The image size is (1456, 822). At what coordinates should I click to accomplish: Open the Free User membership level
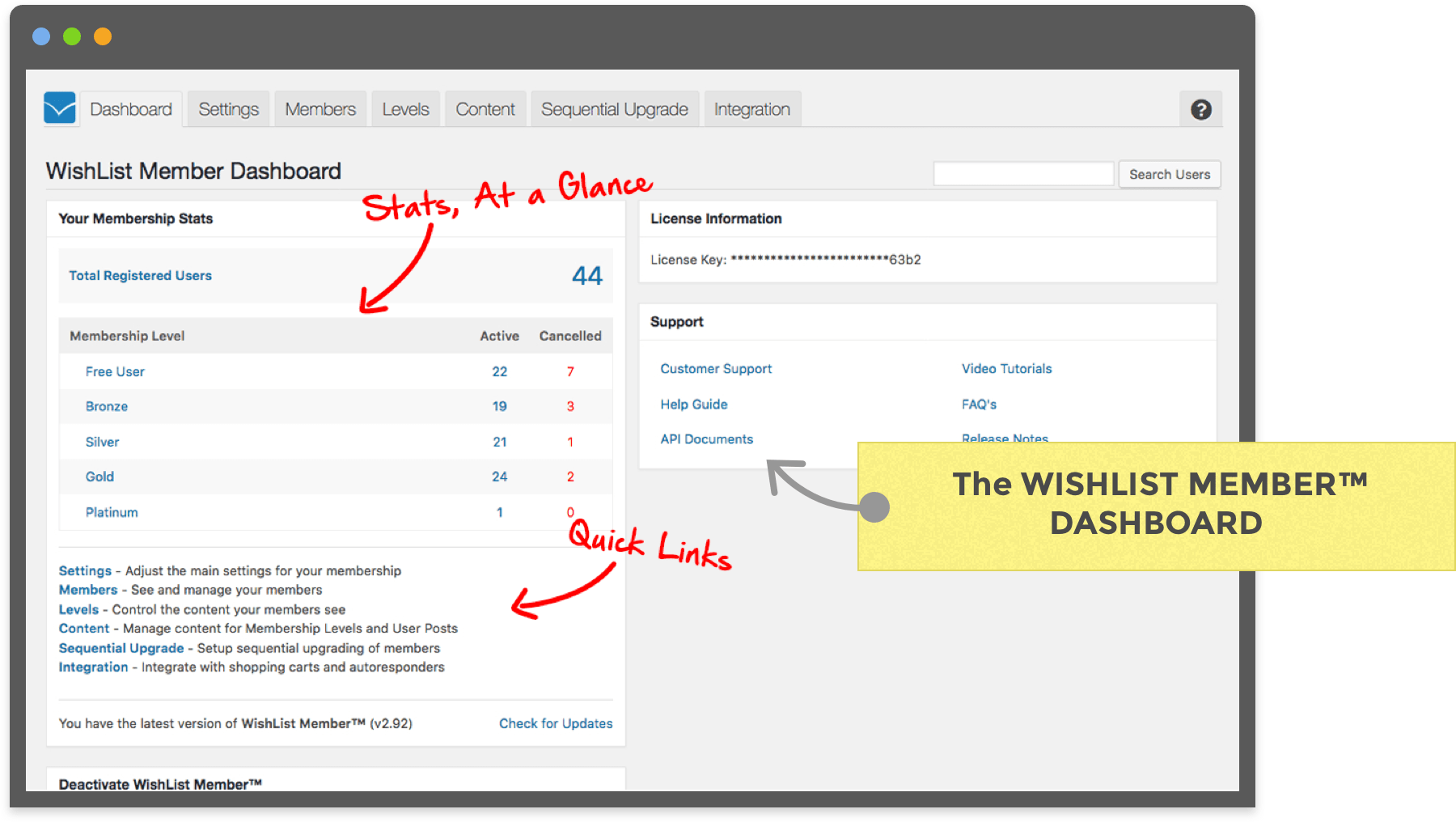pyautogui.click(x=114, y=371)
